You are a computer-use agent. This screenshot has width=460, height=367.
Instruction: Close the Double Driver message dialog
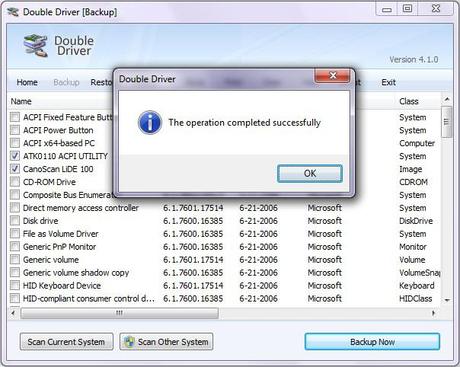[332, 76]
